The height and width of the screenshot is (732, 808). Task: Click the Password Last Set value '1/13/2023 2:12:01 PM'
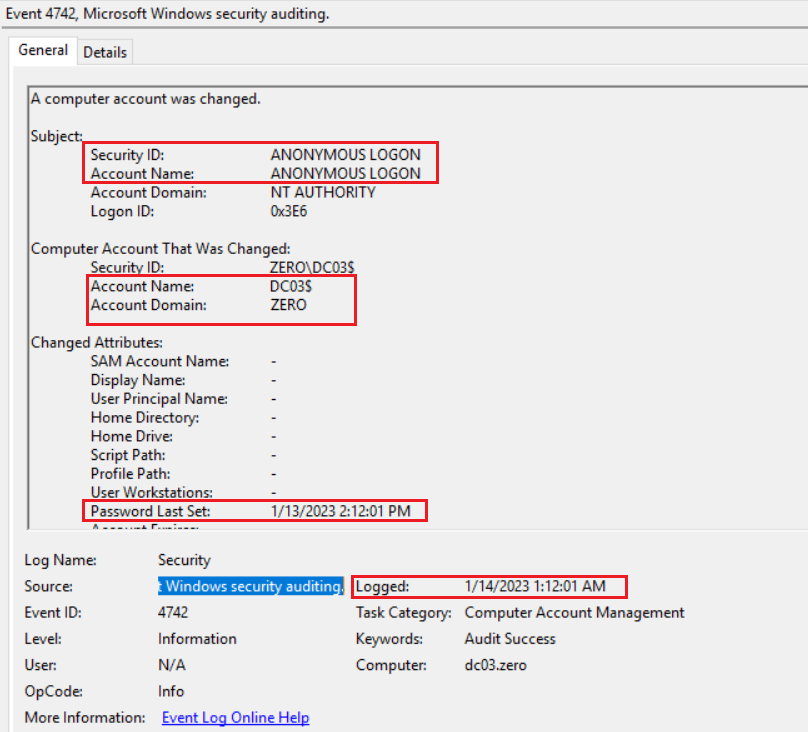click(341, 511)
